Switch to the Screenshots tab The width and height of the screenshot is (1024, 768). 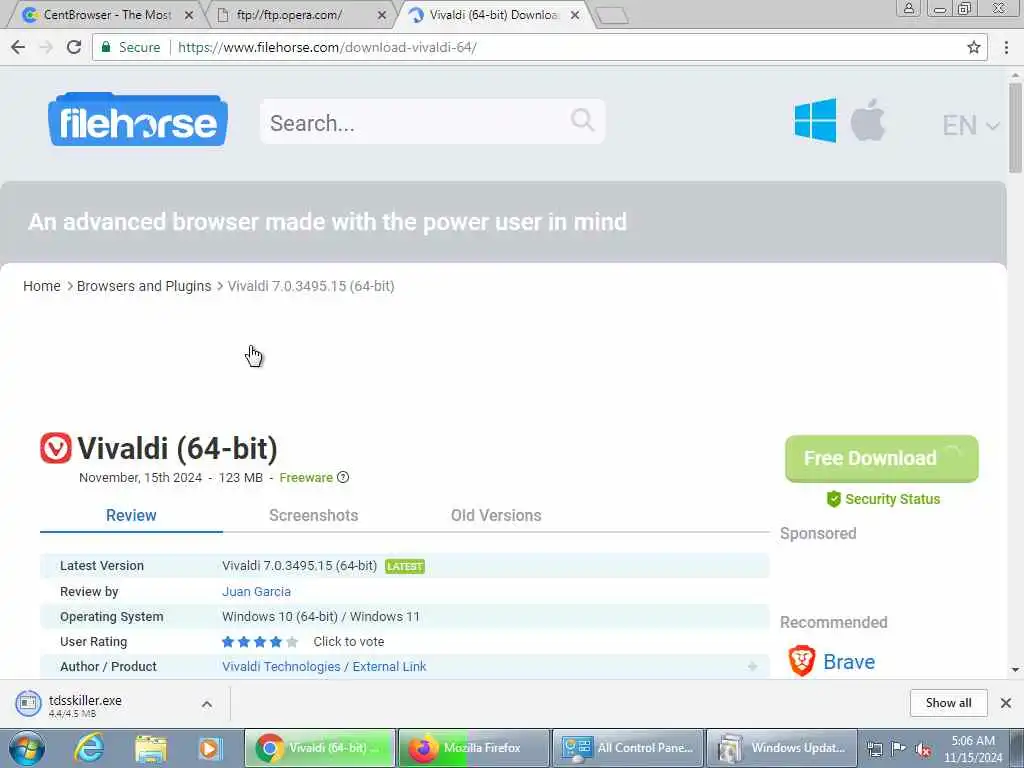313,515
